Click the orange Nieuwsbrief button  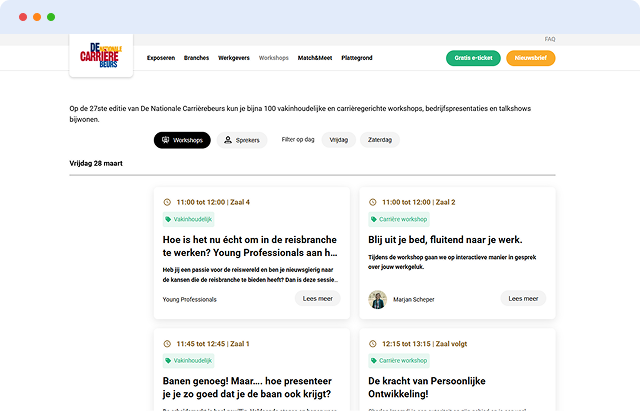[x=530, y=58]
